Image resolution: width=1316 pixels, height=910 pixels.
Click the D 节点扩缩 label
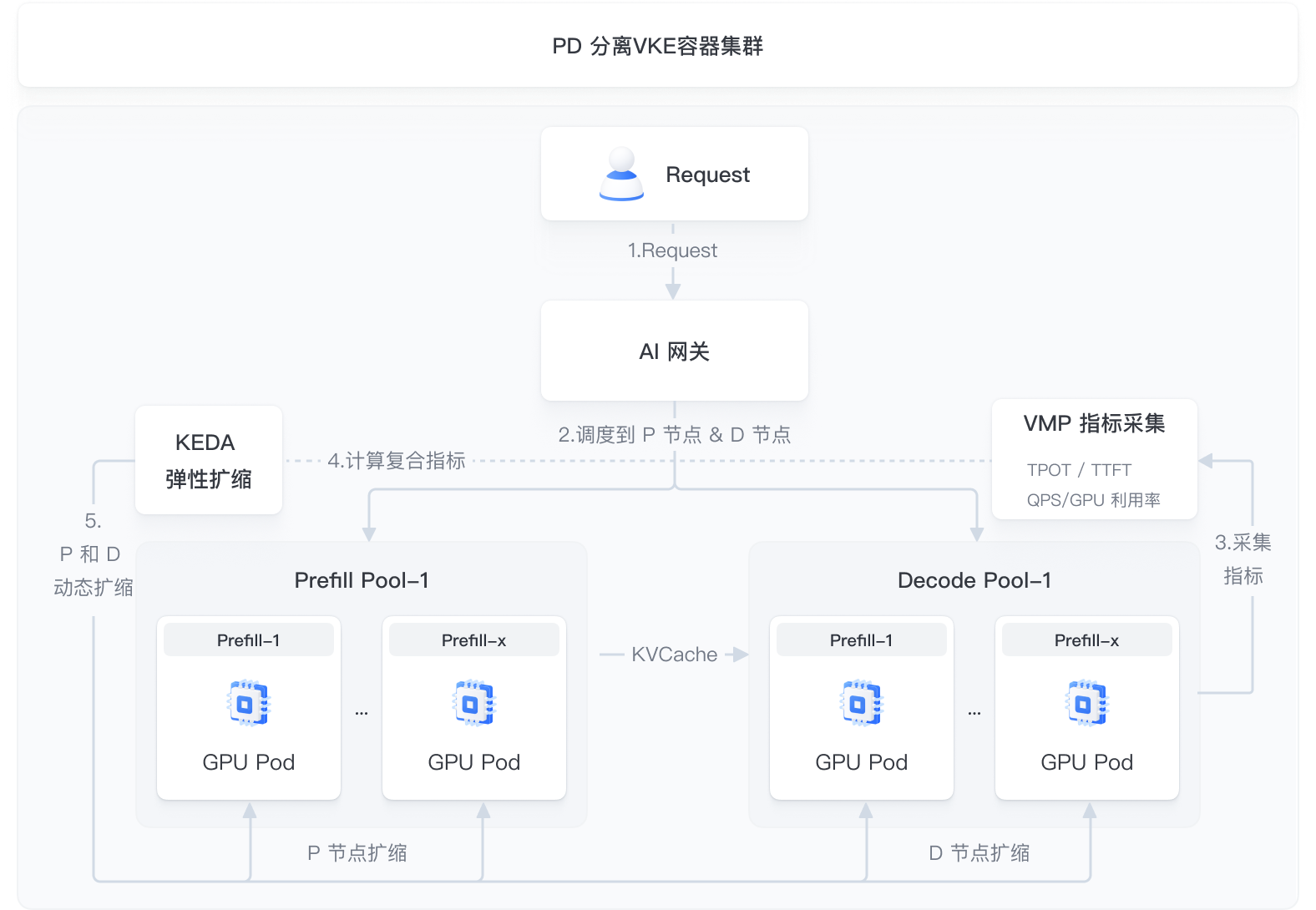click(979, 852)
